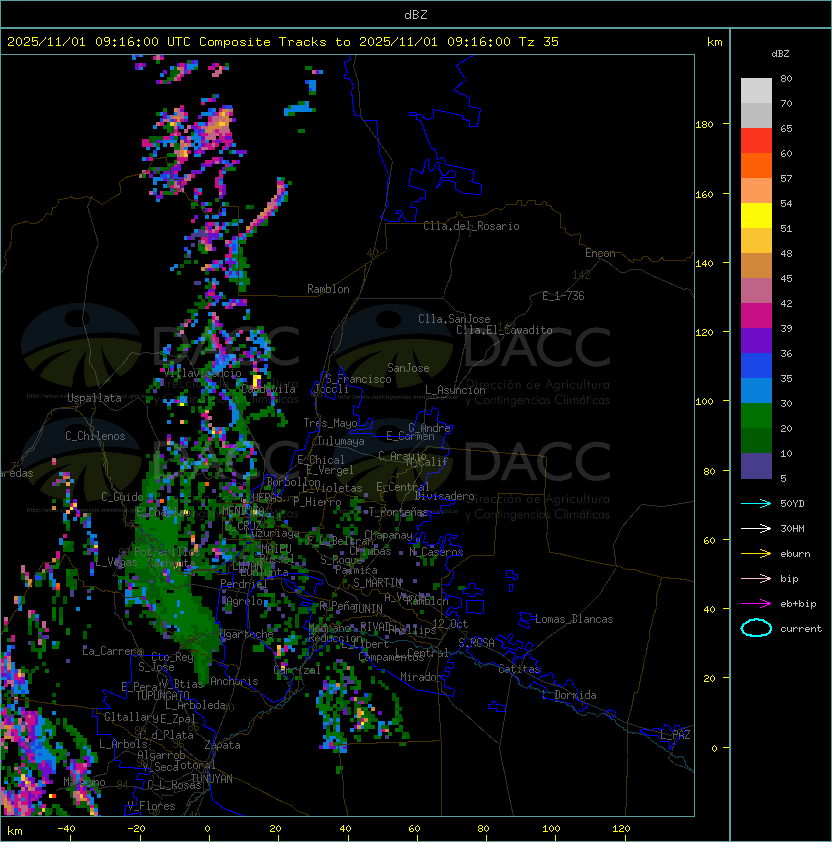Click the -40 km horizontal axis tick
This screenshot has height=842, width=832.
click(66, 829)
